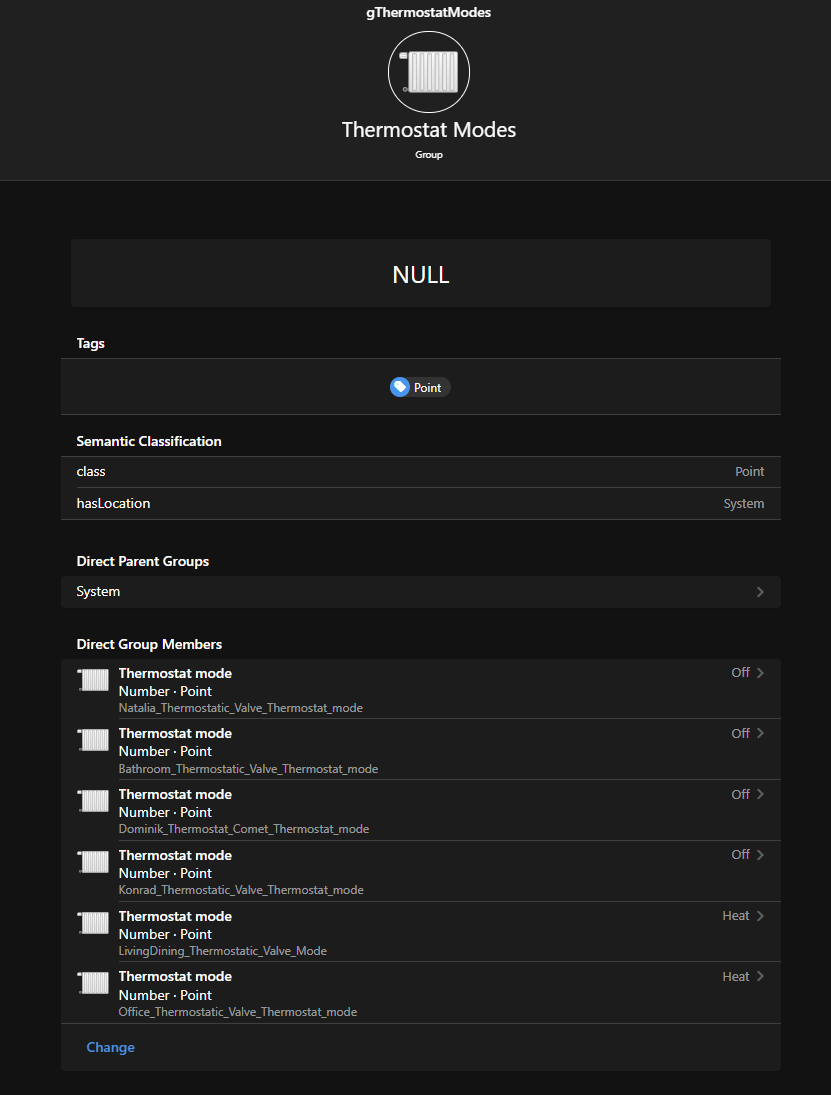Open Office thermostat via its Heat chevron

pos(760,977)
